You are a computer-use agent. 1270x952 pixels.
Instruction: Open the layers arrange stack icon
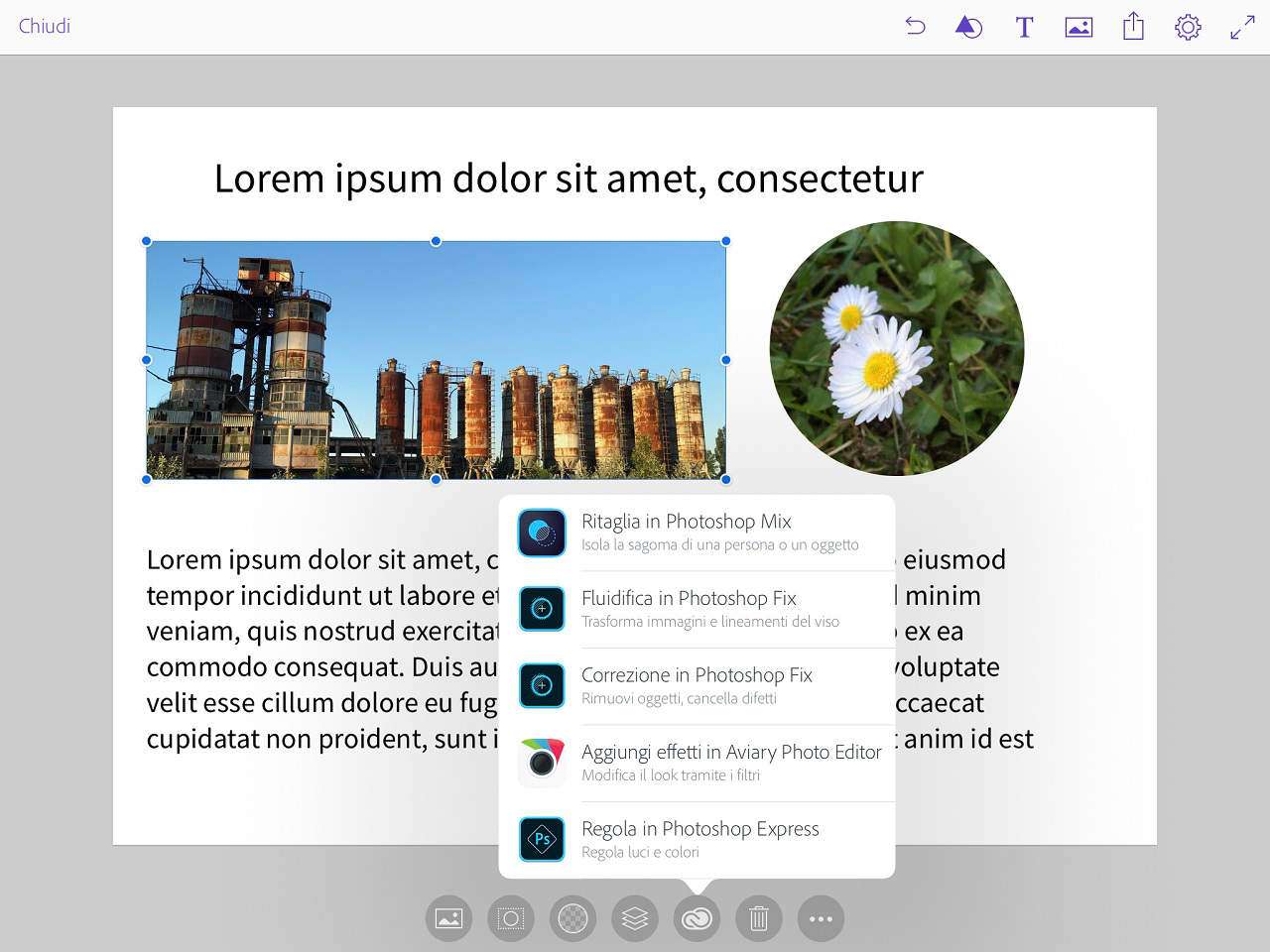click(x=635, y=918)
